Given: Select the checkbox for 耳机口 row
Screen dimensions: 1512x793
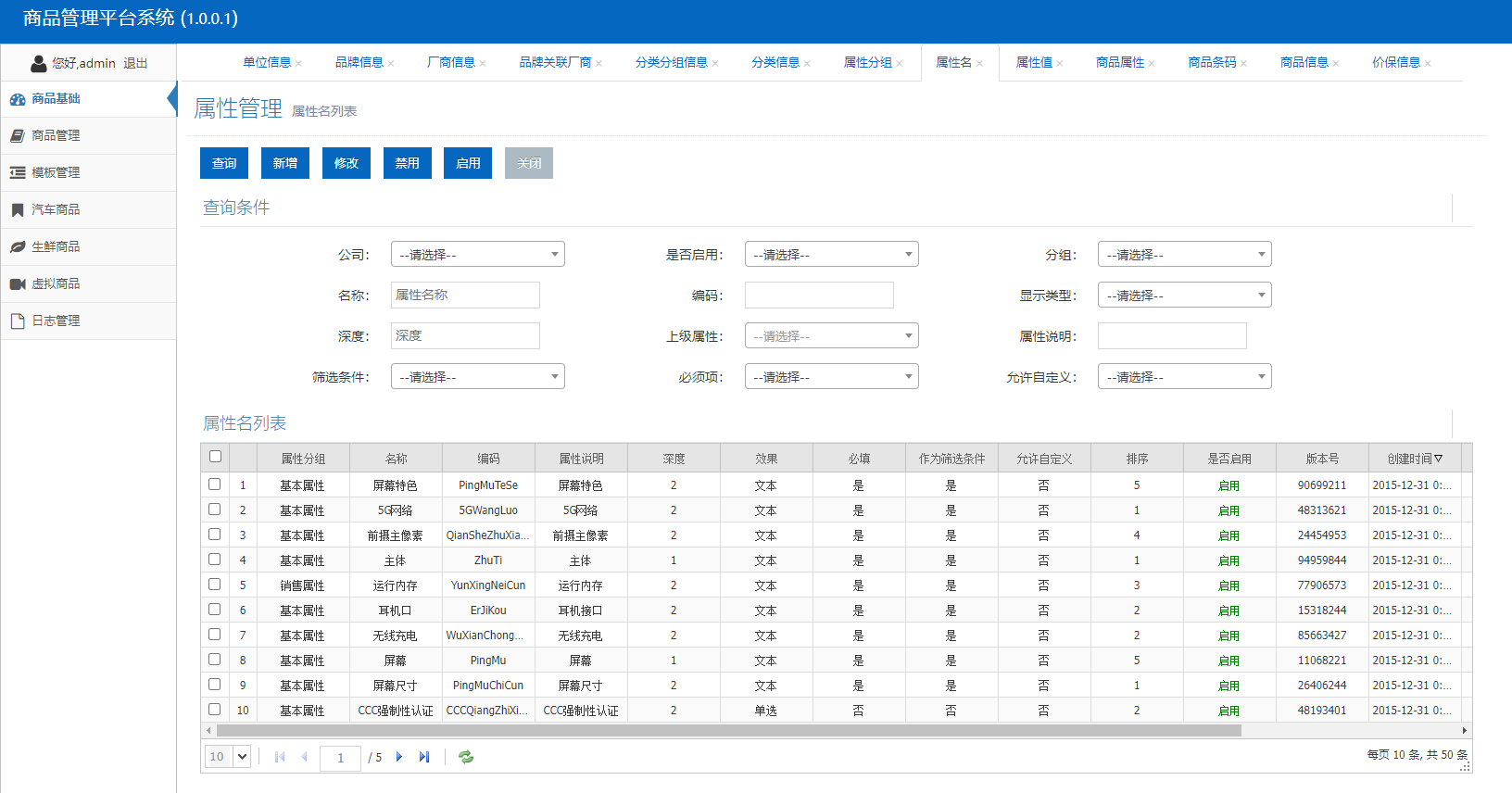Looking at the screenshot, I should (215, 610).
